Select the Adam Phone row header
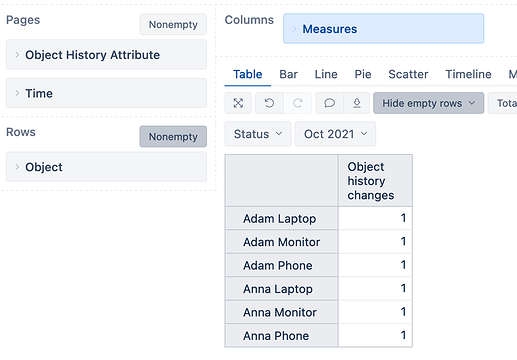 [282, 265]
